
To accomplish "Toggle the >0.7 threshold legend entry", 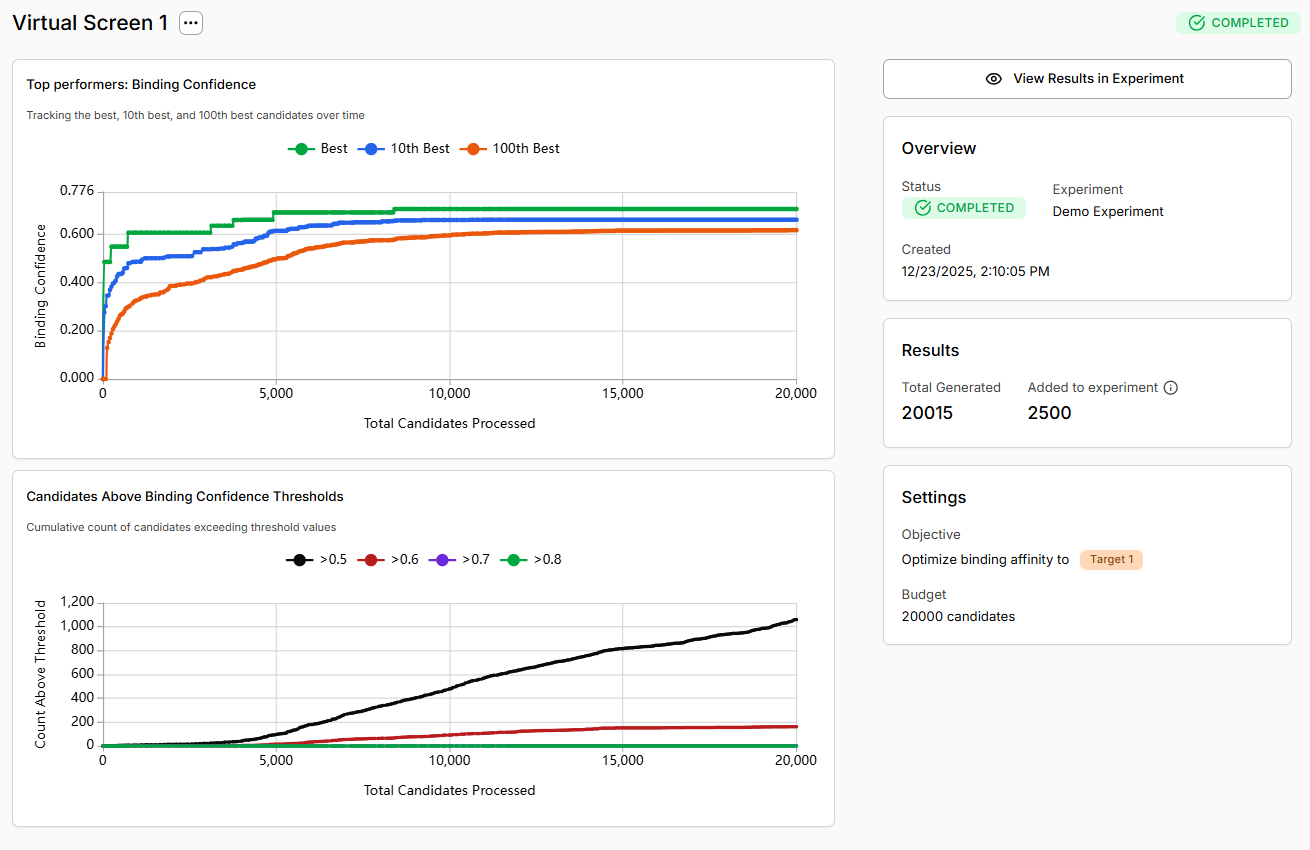I will pyautogui.click(x=459, y=560).
